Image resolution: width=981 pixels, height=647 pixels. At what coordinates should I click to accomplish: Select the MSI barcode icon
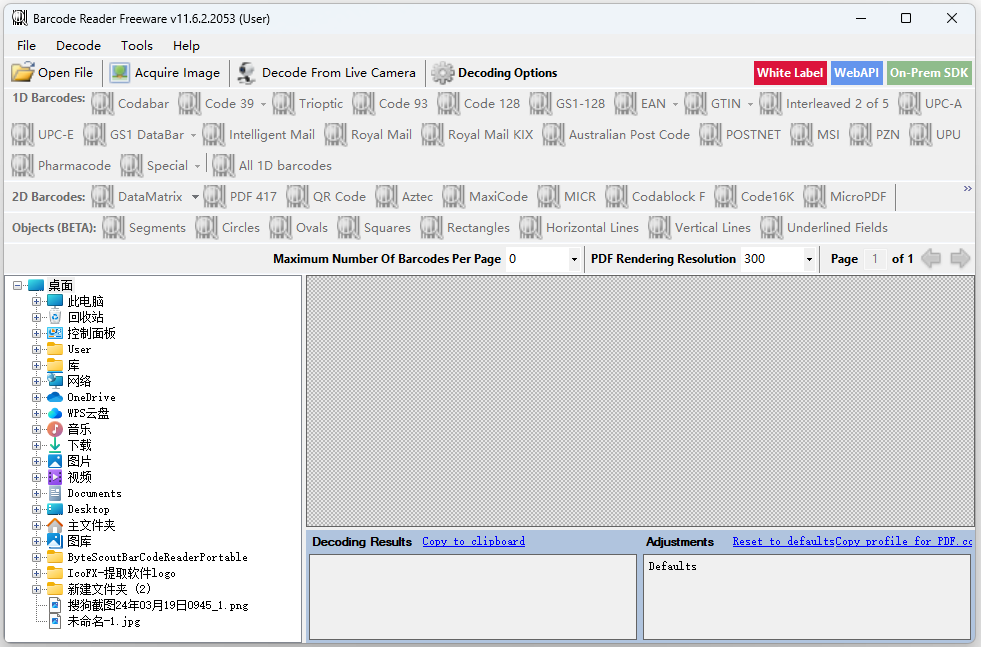pyautogui.click(x=801, y=135)
